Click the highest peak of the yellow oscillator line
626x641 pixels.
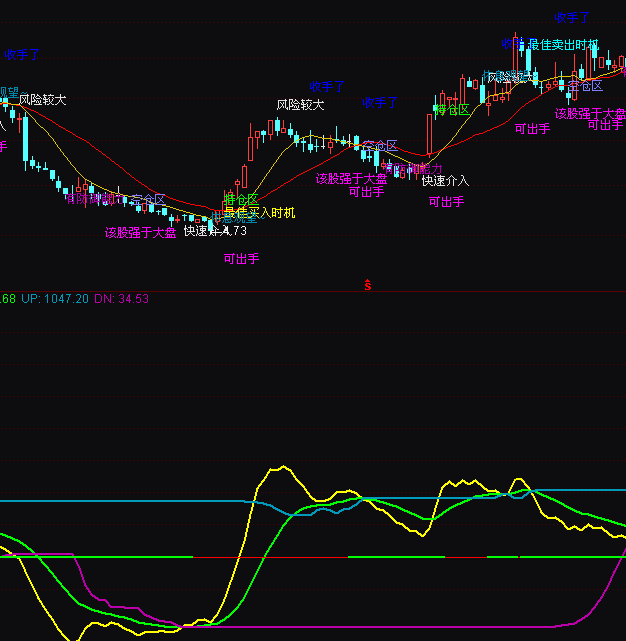click(x=278, y=467)
